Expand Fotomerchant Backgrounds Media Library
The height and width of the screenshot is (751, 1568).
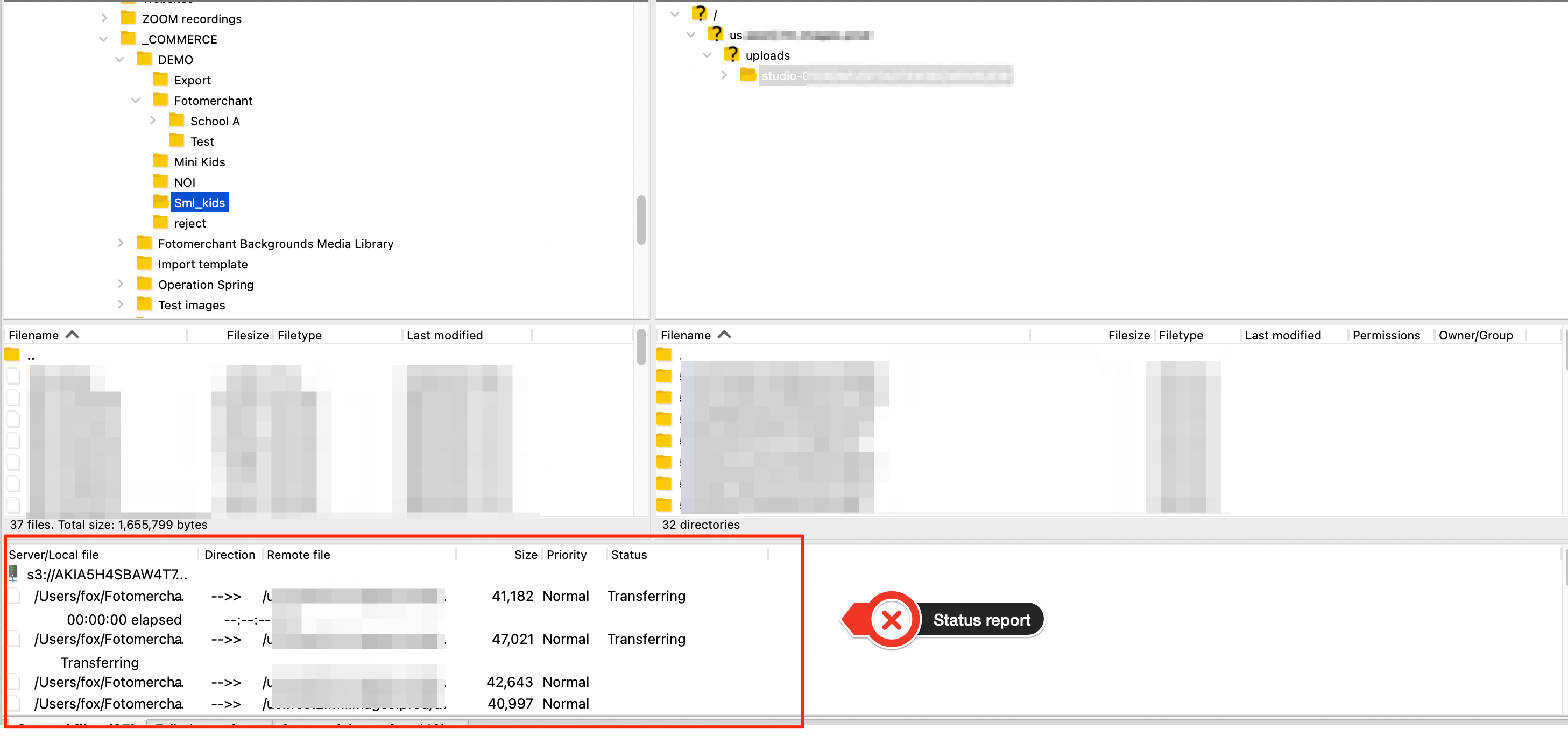pyautogui.click(x=121, y=243)
